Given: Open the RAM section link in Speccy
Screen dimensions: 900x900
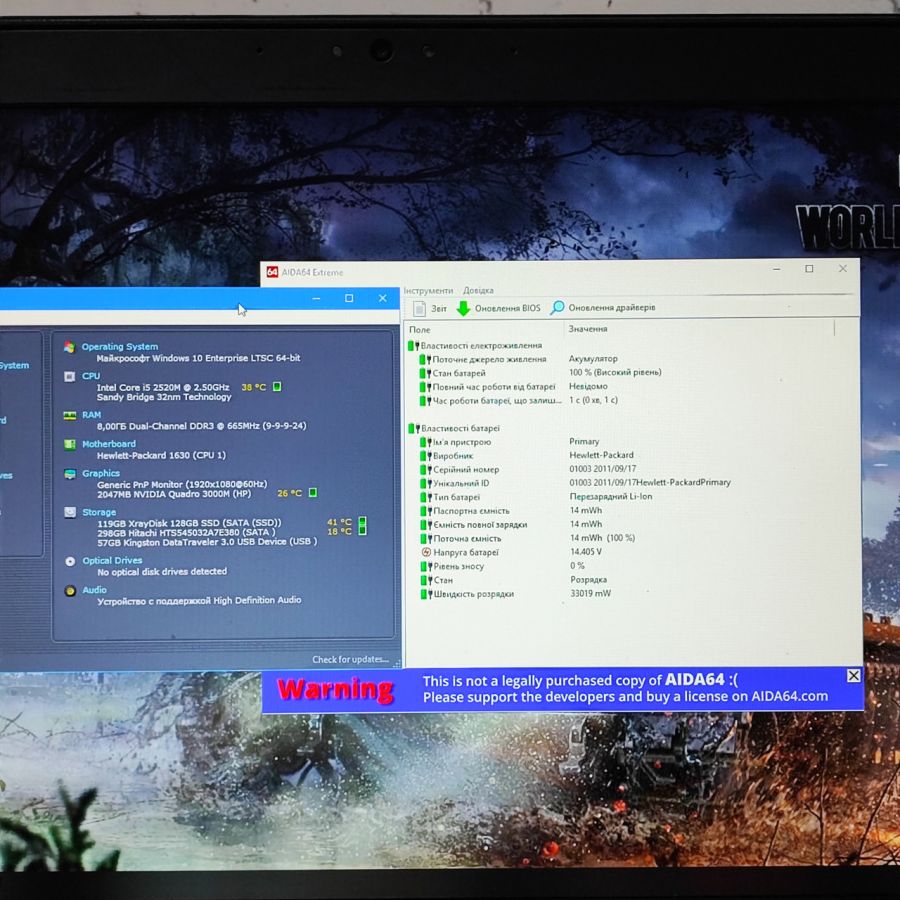Looking at the screenshot, I should (91, 414).
